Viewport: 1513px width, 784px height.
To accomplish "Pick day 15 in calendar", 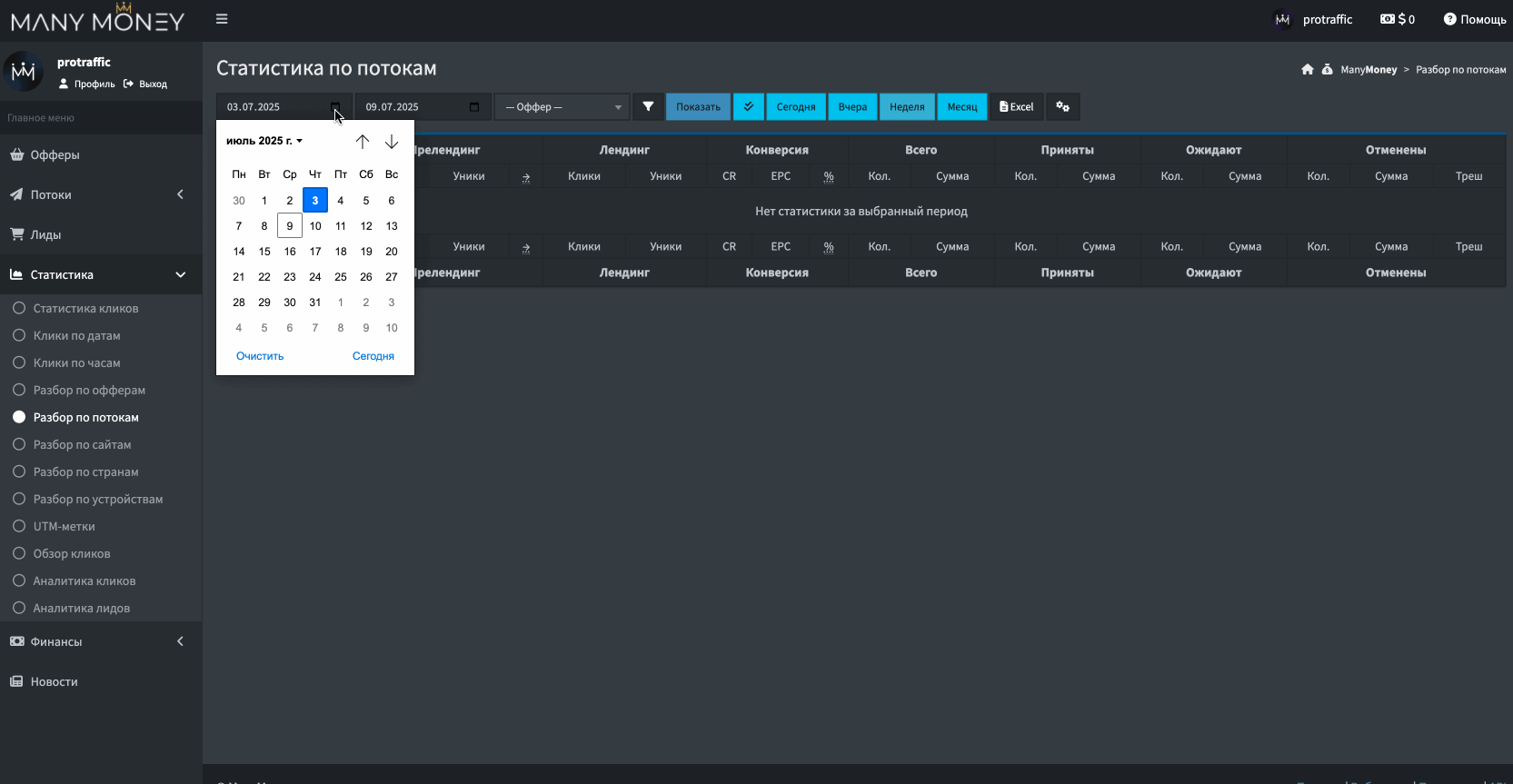I will pyautogui.click(x=264, y=252).
